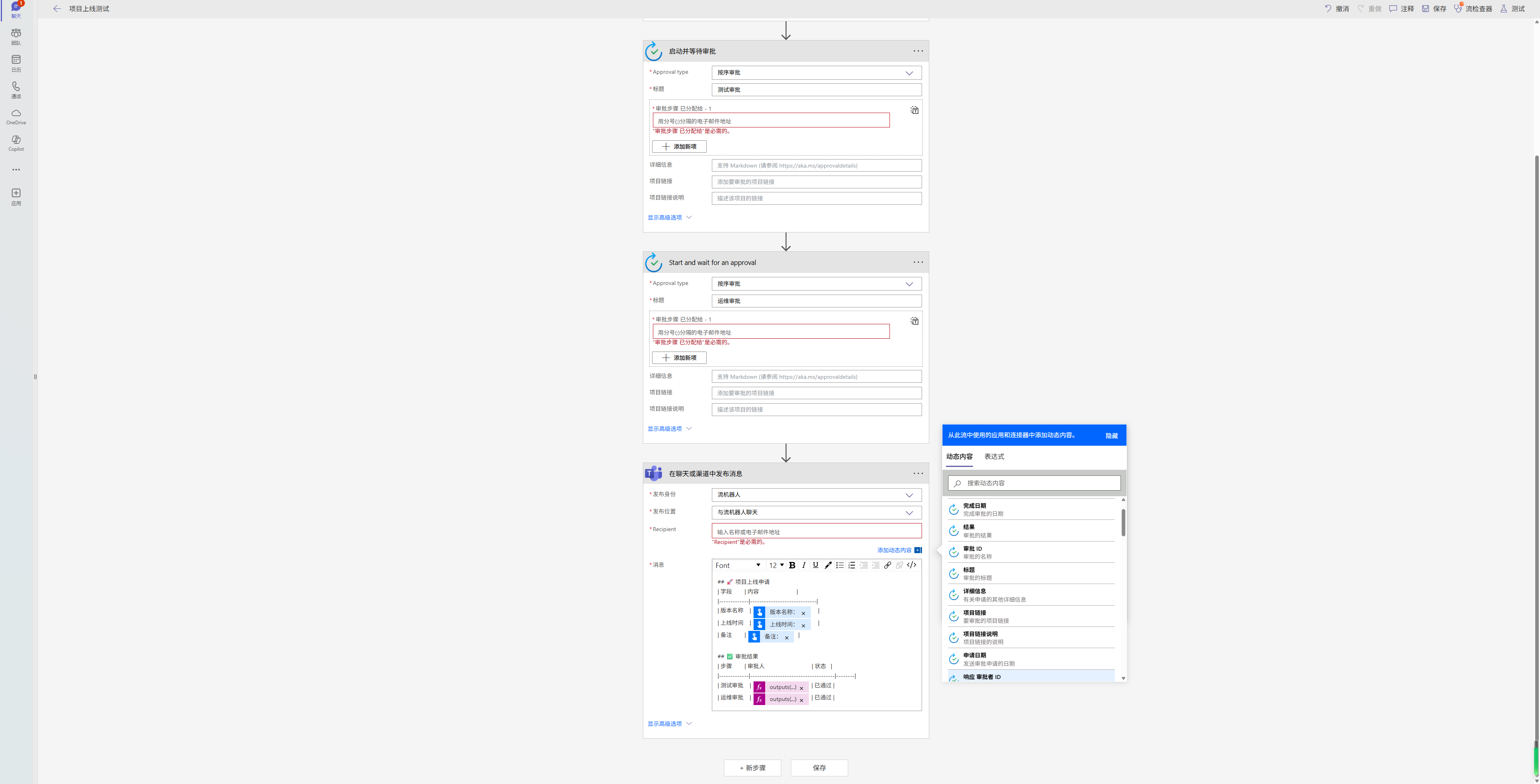Click the font color pen icon
1540x784 pixels.
click(x=828, y=565)
